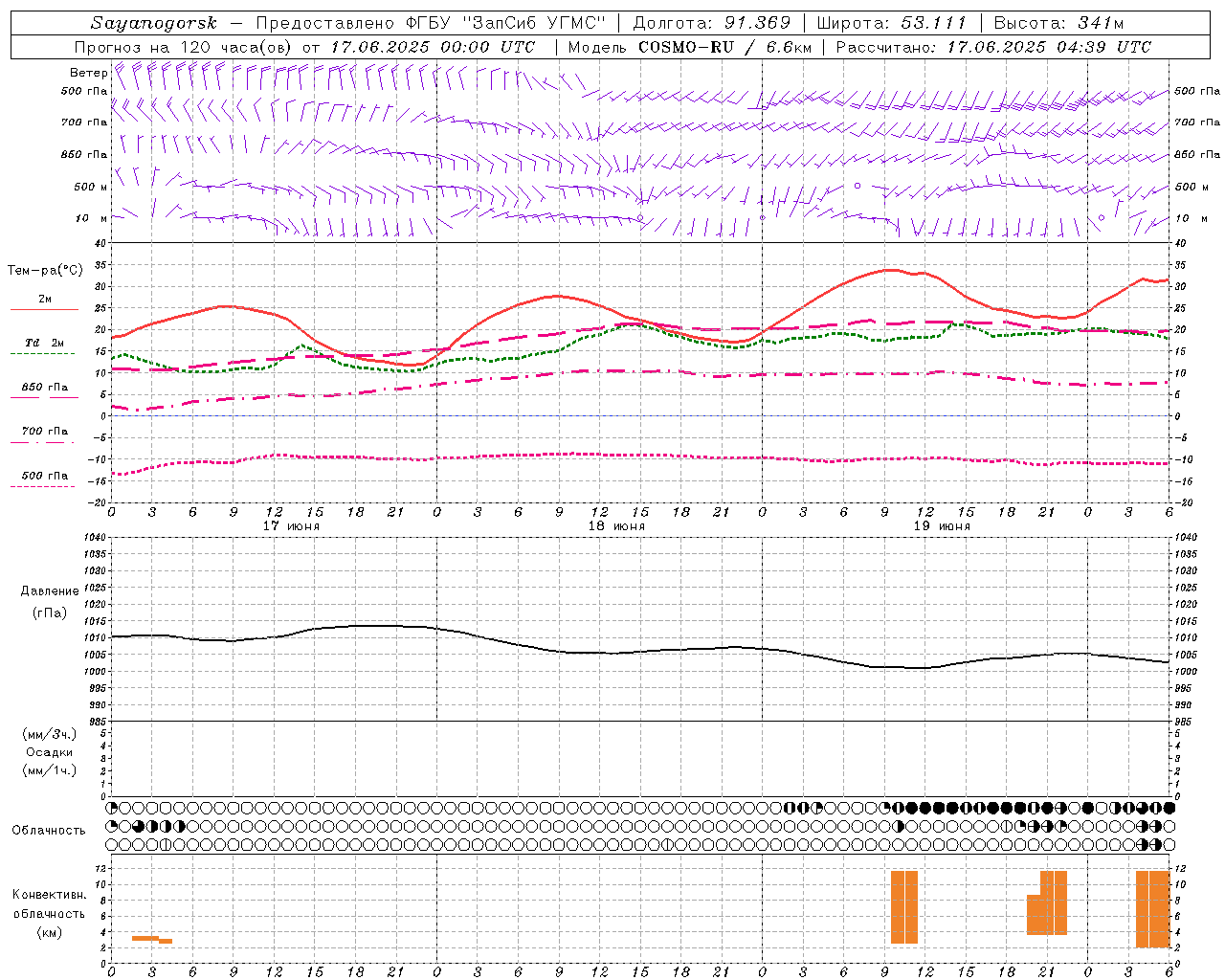Click the 'Конвективн.' convective cloud label
The width and height of the screenshot is (1225, 980).
[x=50, y=895]
